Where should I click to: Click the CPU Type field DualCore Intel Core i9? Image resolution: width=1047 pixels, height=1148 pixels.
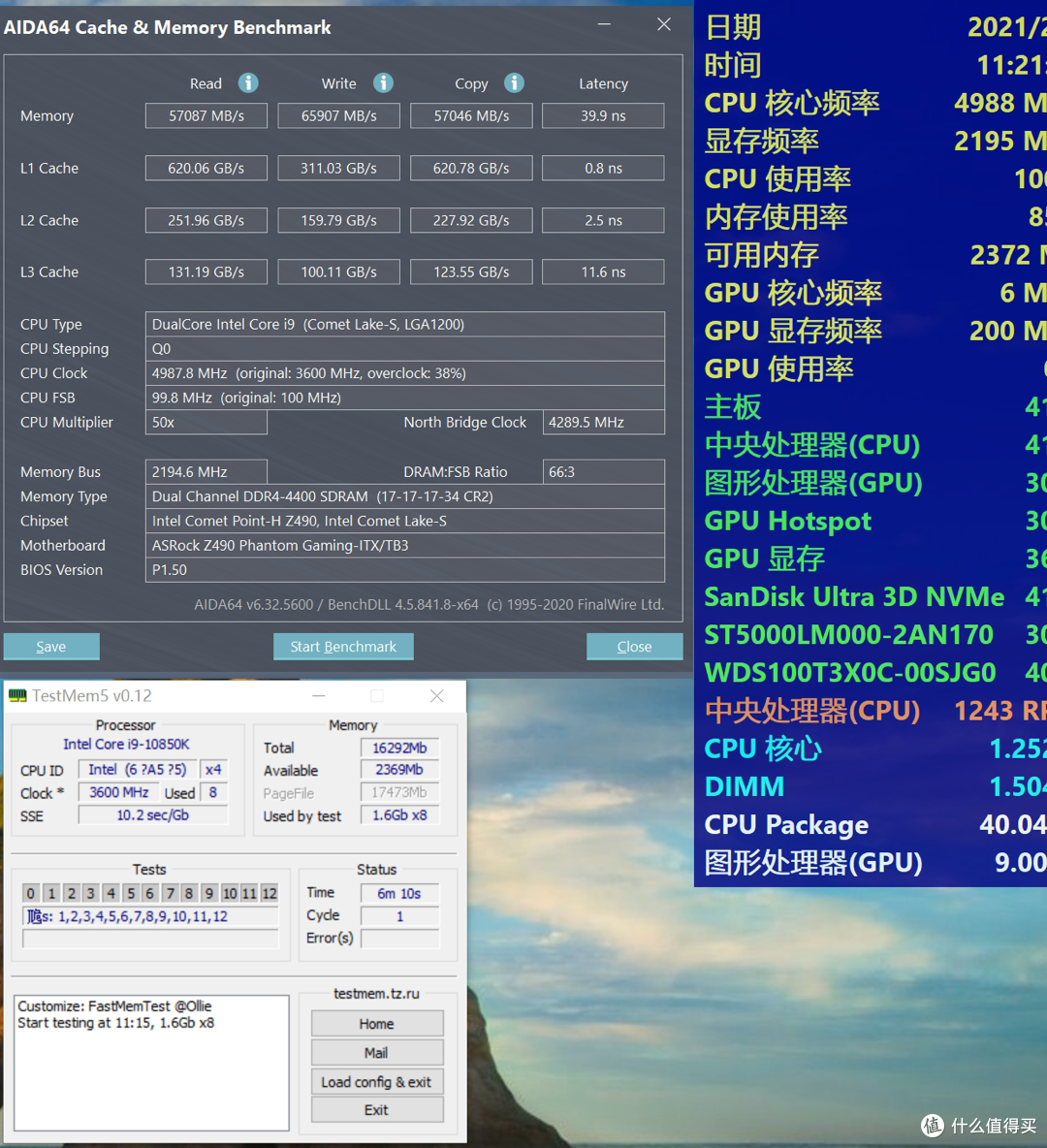point(405,325)
